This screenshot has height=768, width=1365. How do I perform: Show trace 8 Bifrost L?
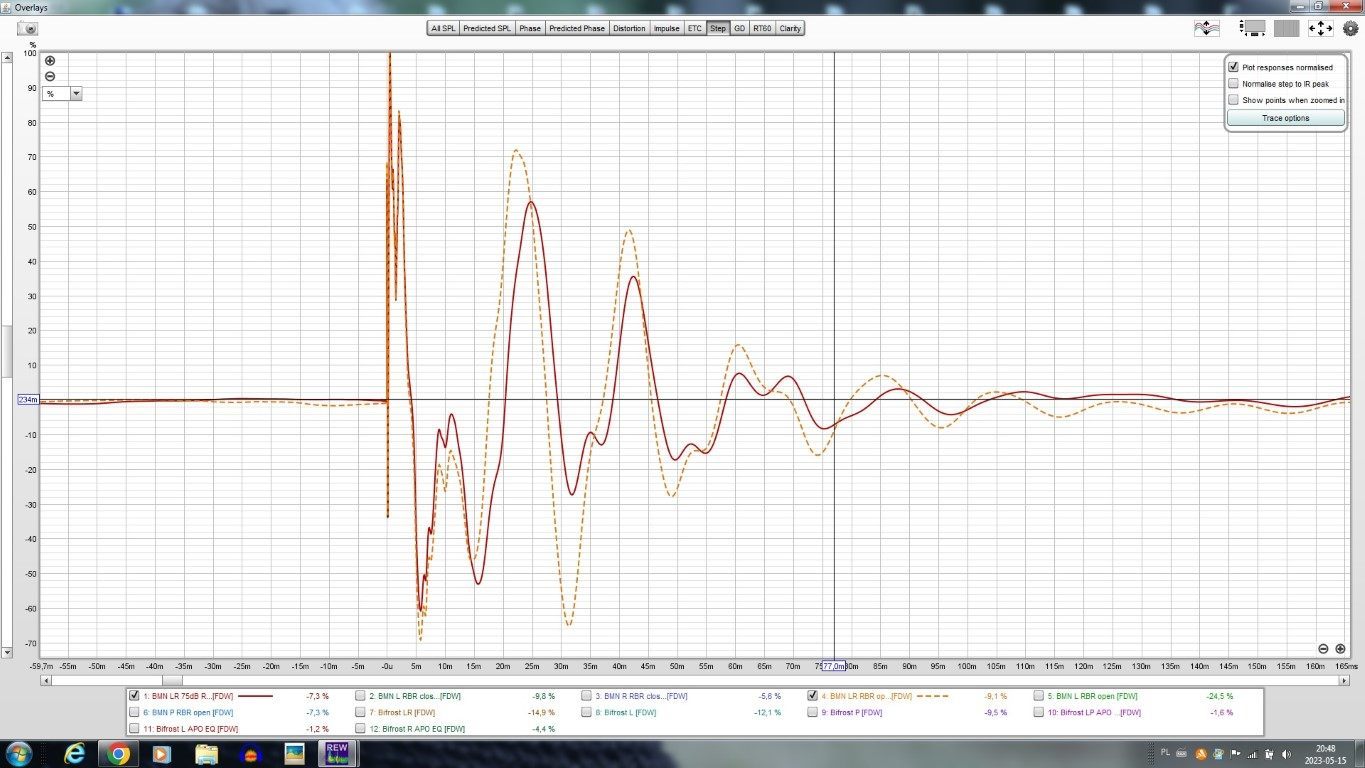tap(587, 712)
